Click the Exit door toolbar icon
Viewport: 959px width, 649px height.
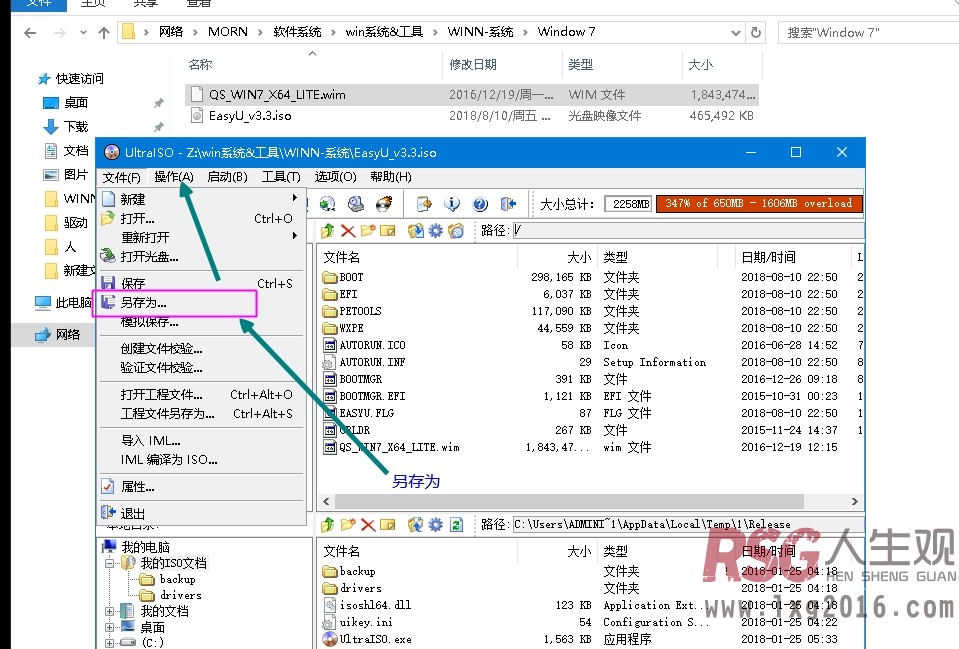pos(508,204)
